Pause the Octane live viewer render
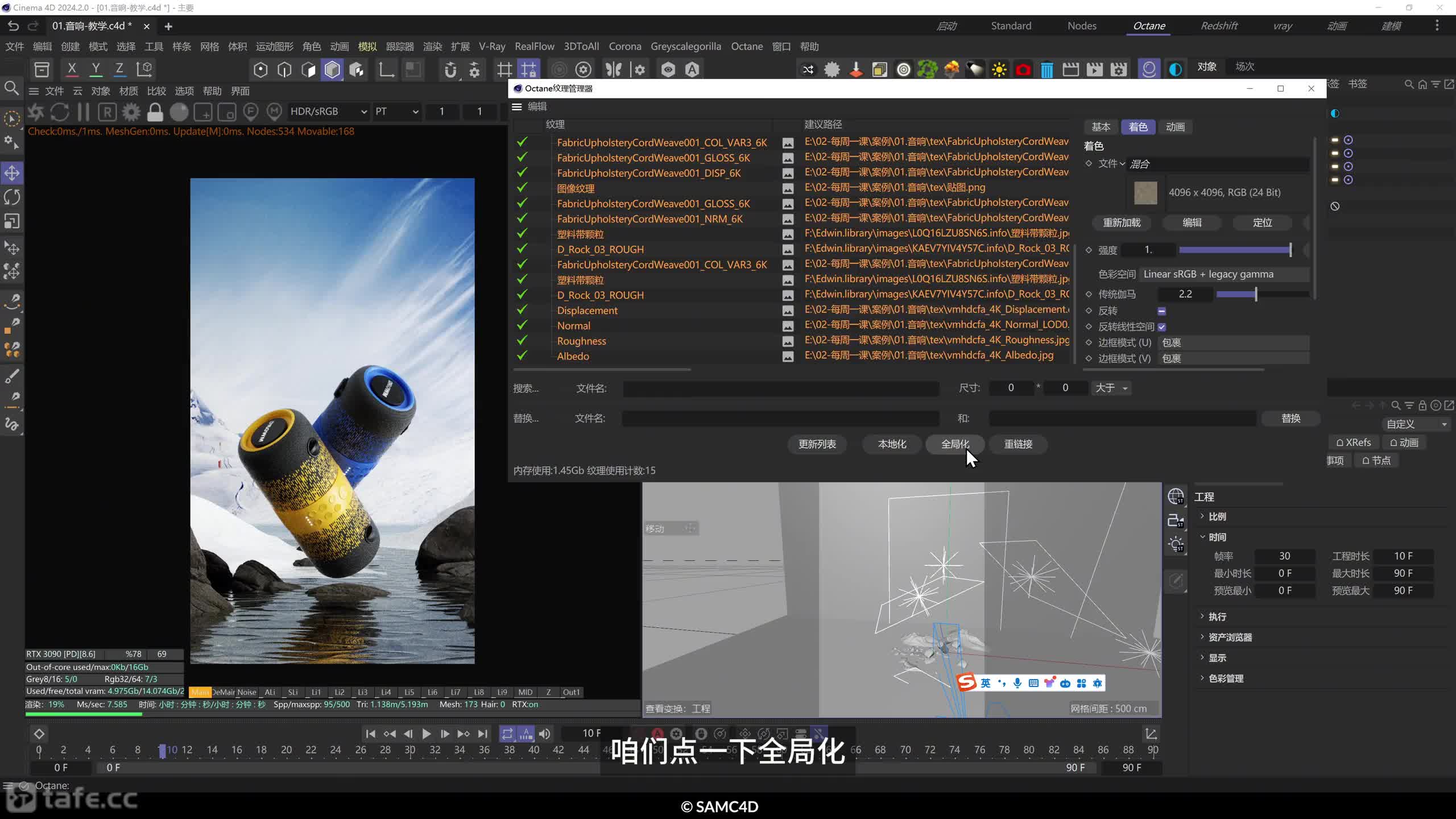The image size is (1456, 819). point(84,112)
